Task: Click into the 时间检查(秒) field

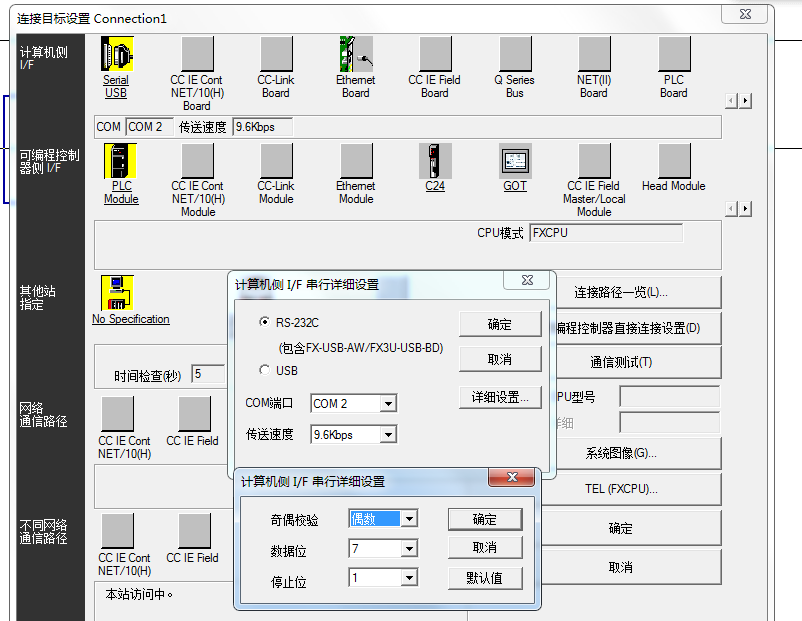Action: [x=207, y=374]
